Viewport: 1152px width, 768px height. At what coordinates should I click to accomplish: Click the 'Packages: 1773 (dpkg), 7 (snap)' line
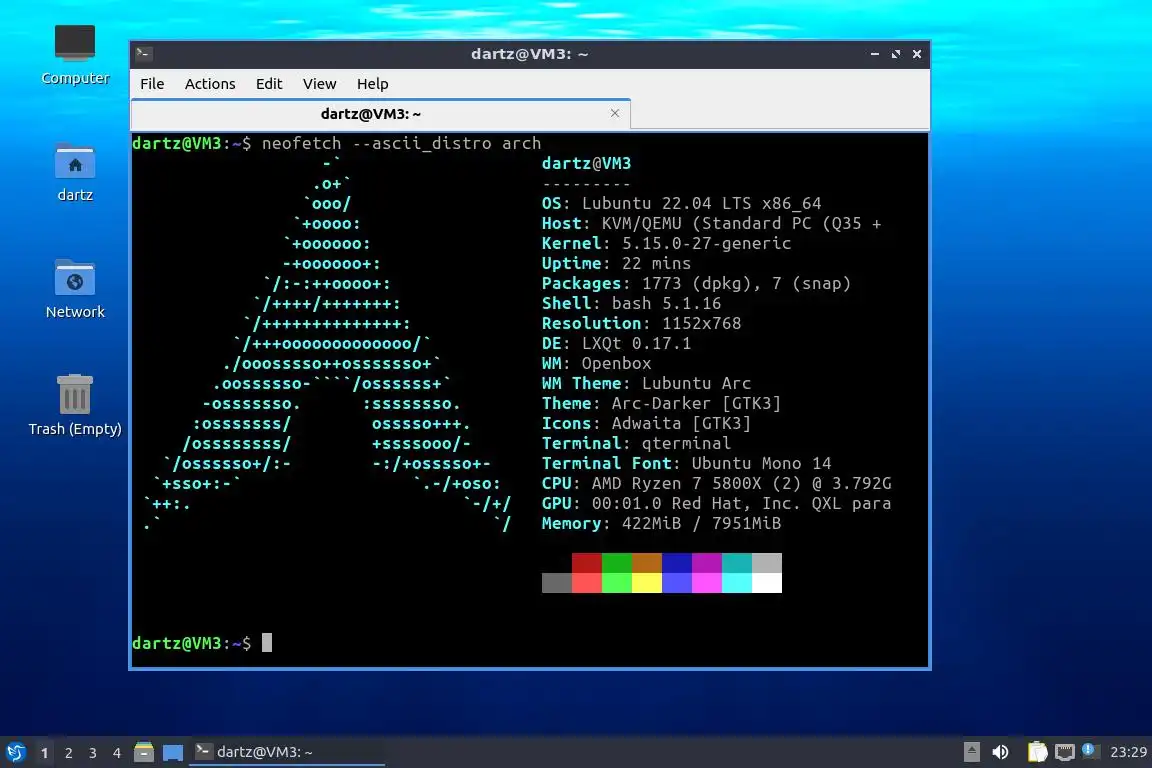pos(696,284)
